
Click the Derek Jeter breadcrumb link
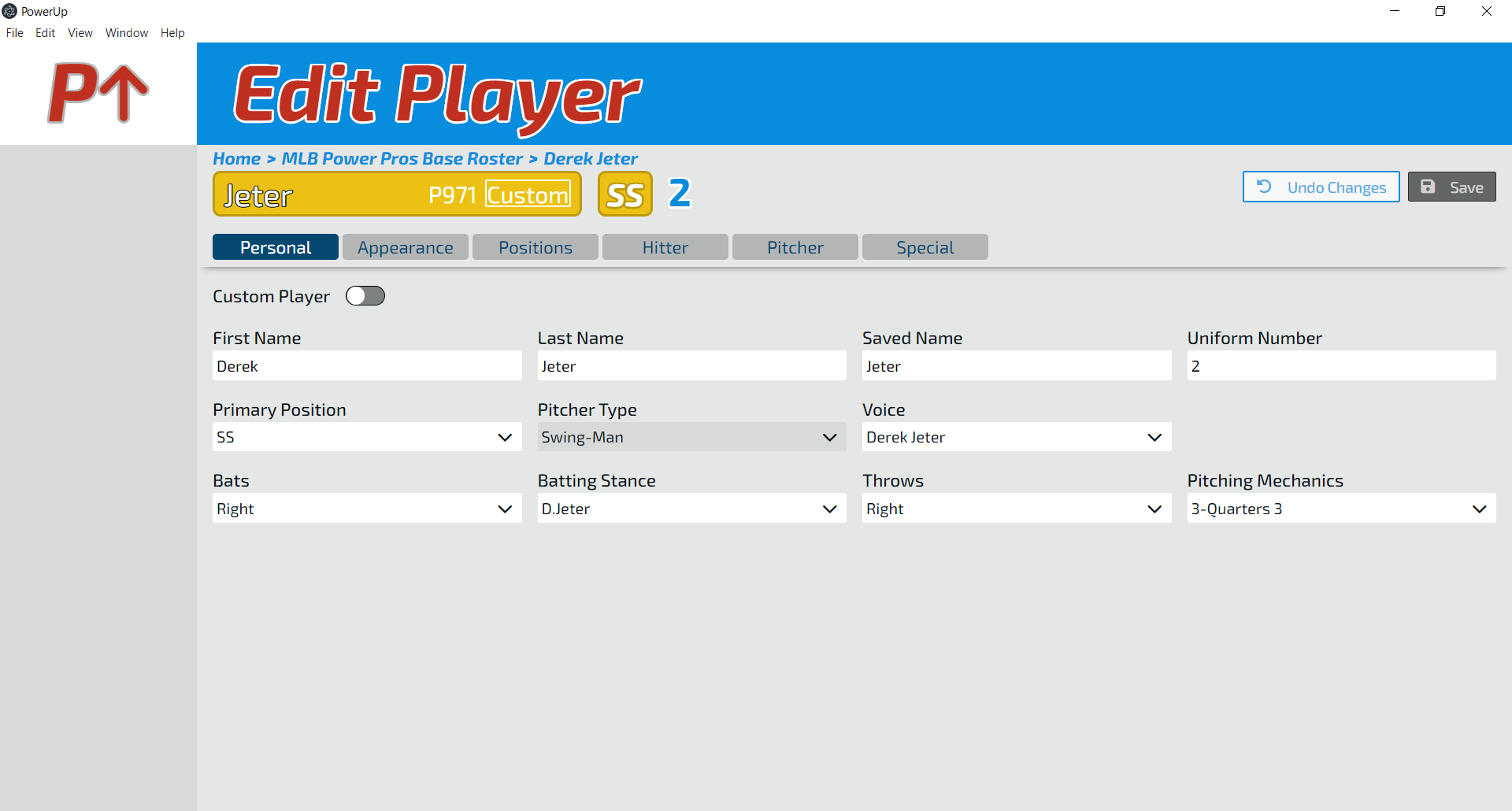591,159
